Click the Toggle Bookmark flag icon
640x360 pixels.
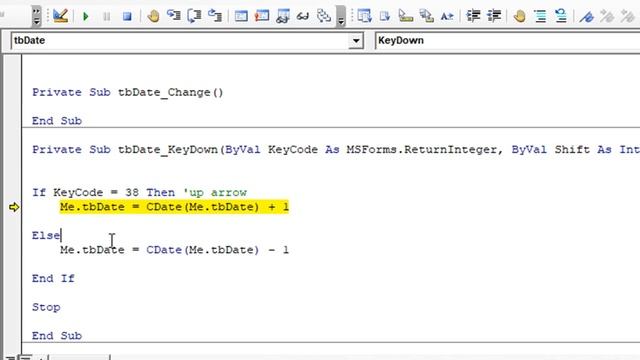tap(587, 16)
